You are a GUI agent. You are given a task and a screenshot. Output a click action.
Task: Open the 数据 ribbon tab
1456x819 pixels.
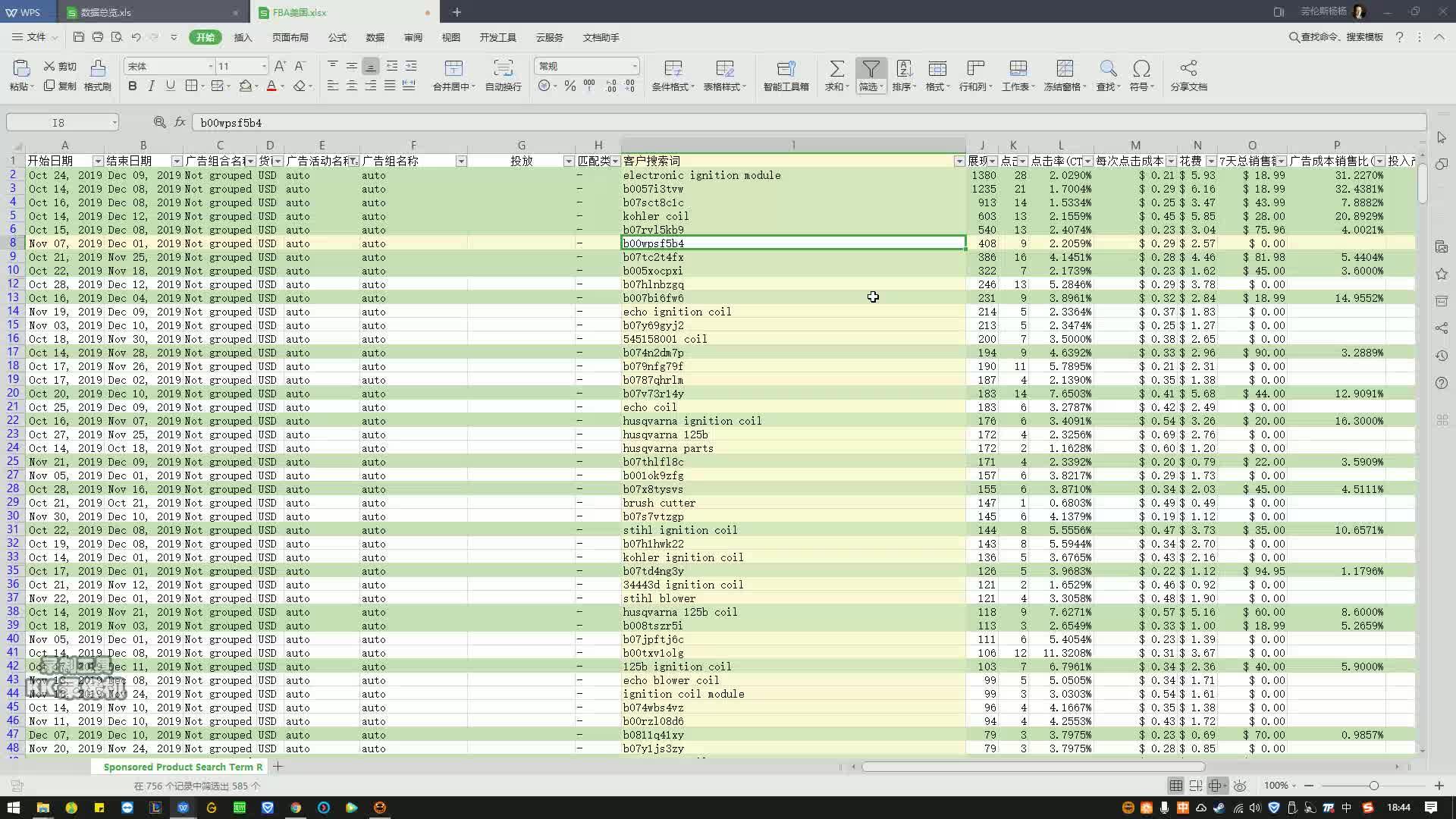(x=375, y=37)
